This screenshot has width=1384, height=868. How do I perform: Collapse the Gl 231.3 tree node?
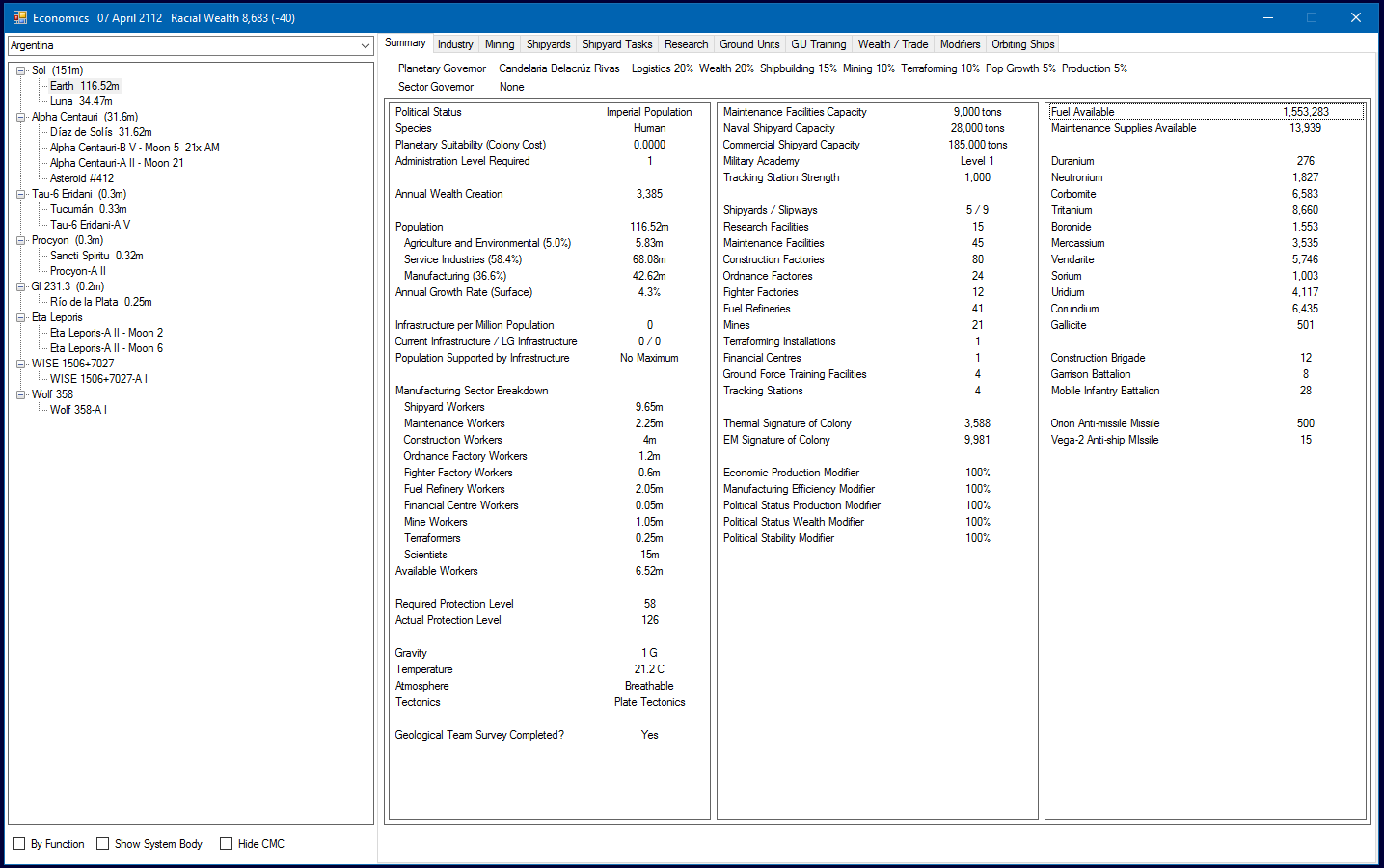21,286
